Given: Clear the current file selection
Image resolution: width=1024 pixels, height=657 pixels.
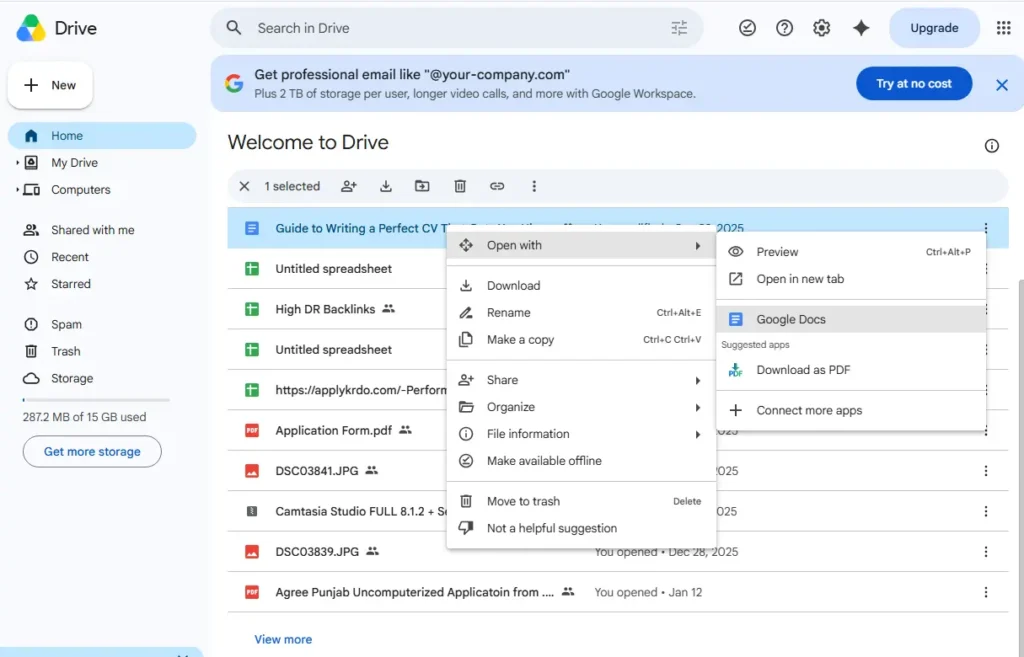Looking at the screenshot, I should [244, 186].
